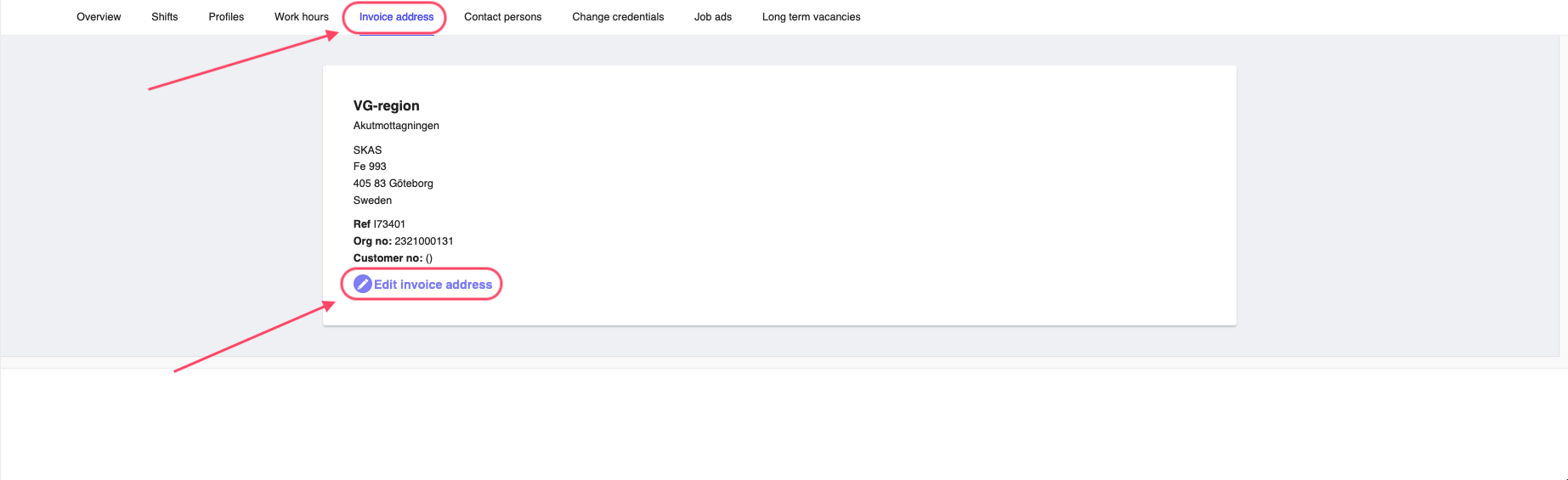Click the 405 83 Göteborg line
Screen dimensions: 1568x480
pos(393,184)
